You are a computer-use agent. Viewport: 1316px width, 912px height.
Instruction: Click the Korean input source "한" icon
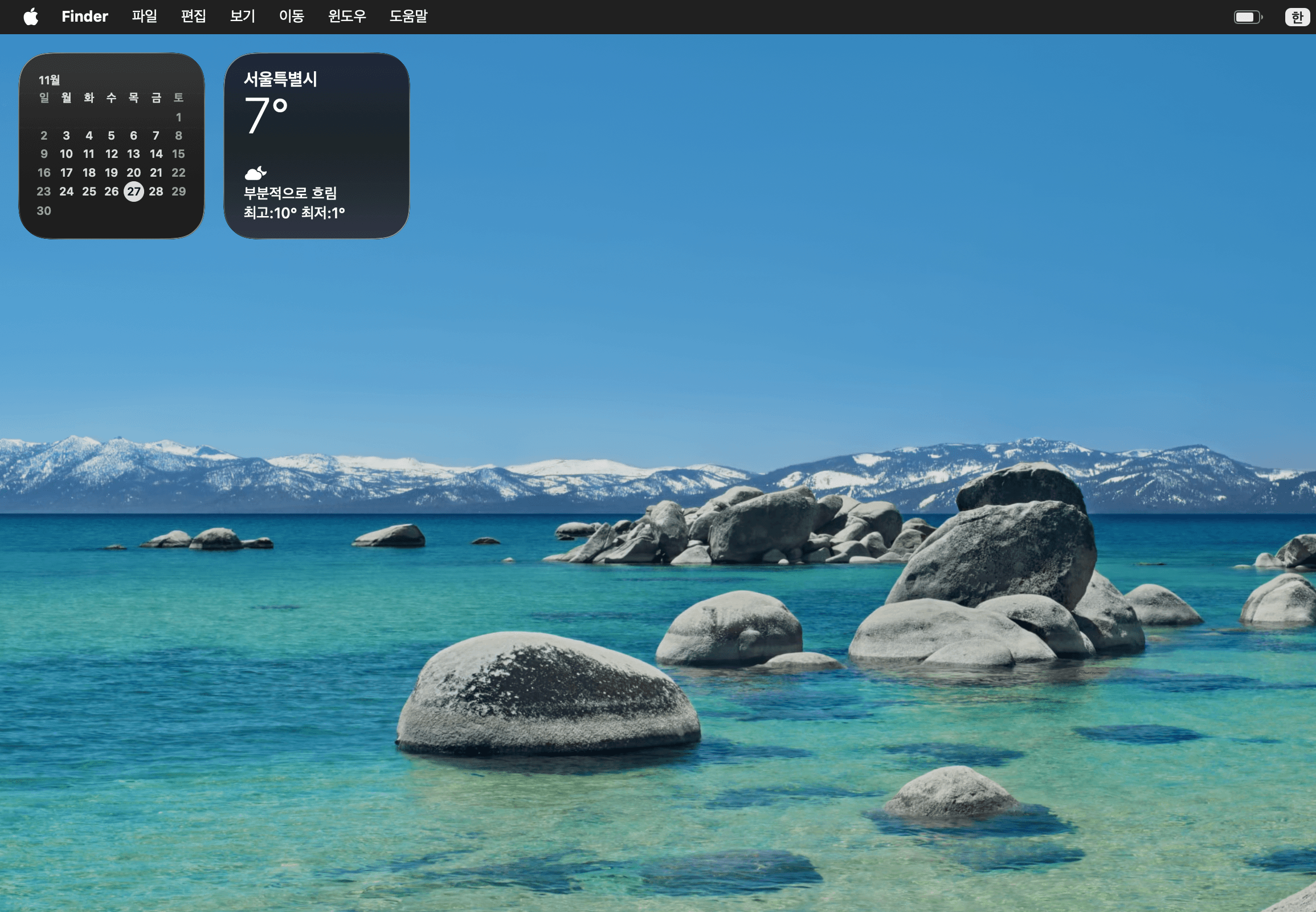click(1296, 16)
